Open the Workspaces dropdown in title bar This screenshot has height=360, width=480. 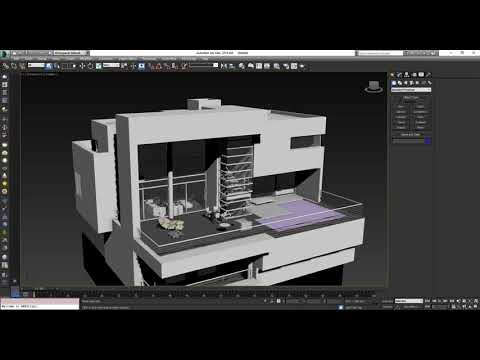71,53
